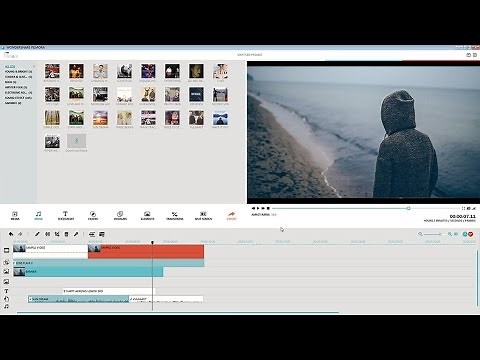Select the text clip on the T track
Image resolution: width=480 pixels, height=360 pixels.
(109, 291)
